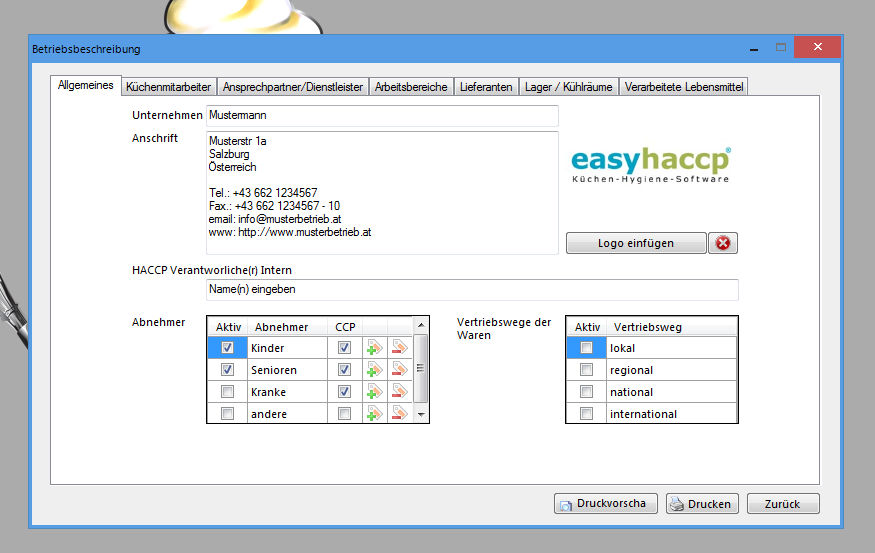Click the remove icon in the Kinder row

click(400, 348)
